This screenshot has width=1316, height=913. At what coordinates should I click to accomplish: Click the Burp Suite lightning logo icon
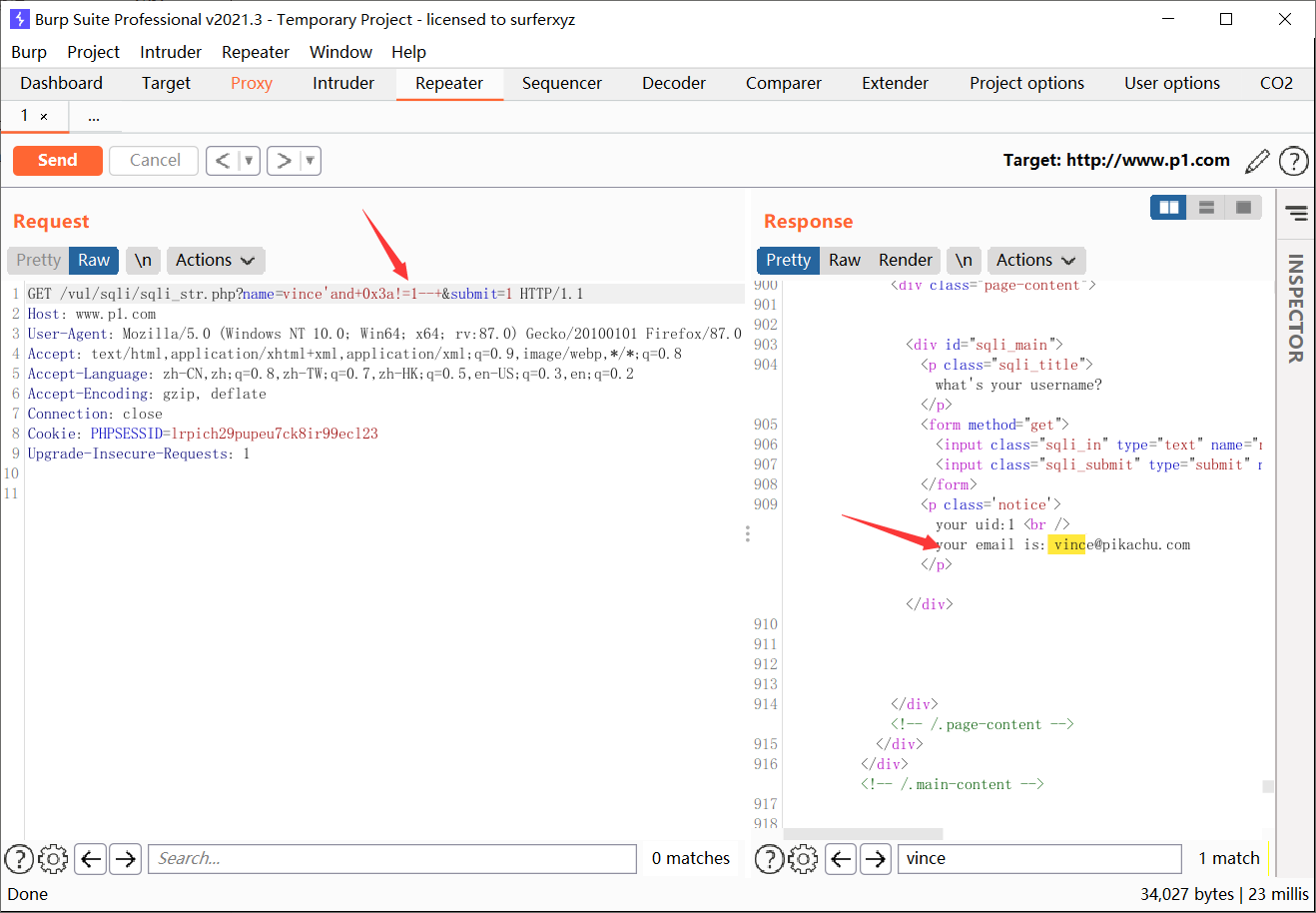(19, 19)
